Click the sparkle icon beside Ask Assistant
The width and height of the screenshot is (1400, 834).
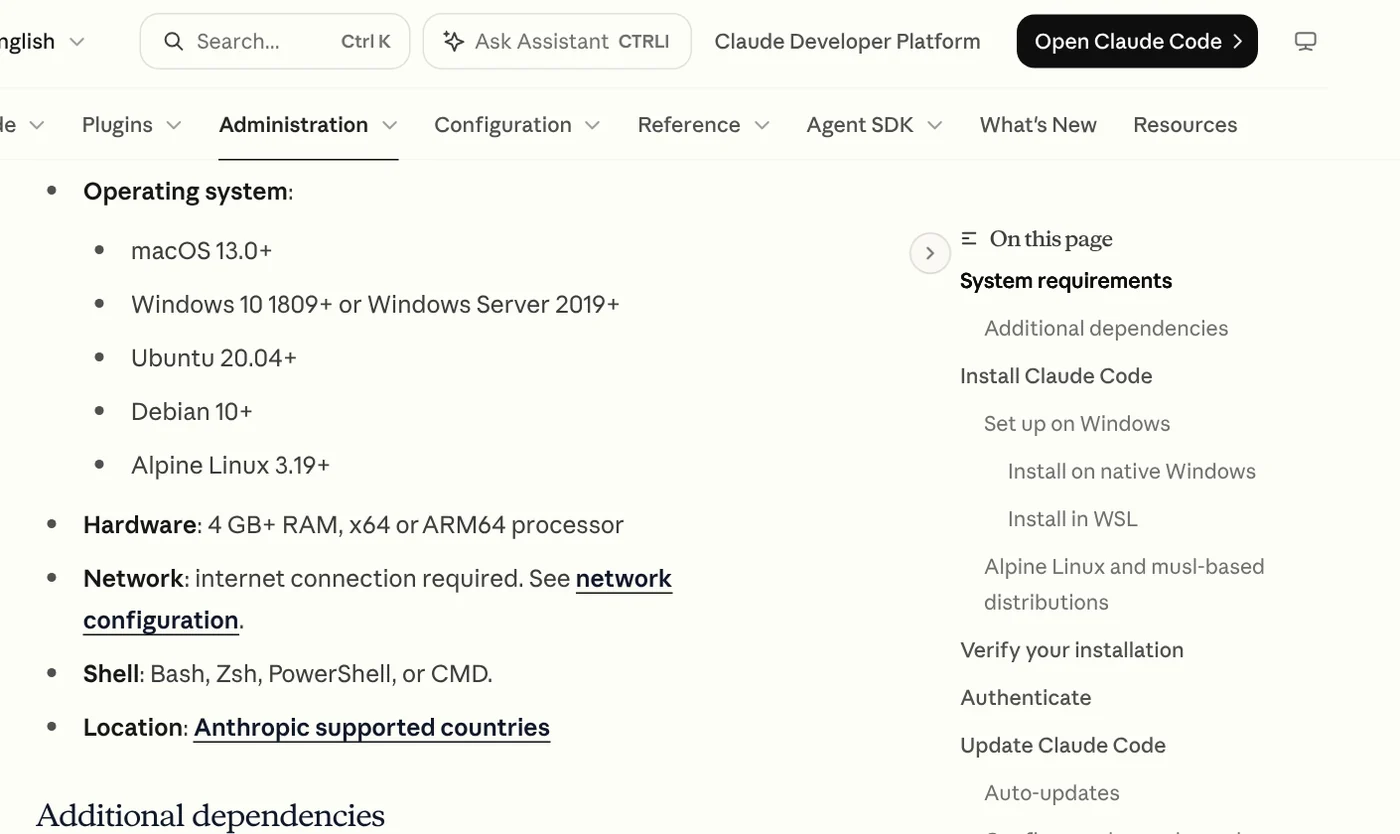[453, 41]
